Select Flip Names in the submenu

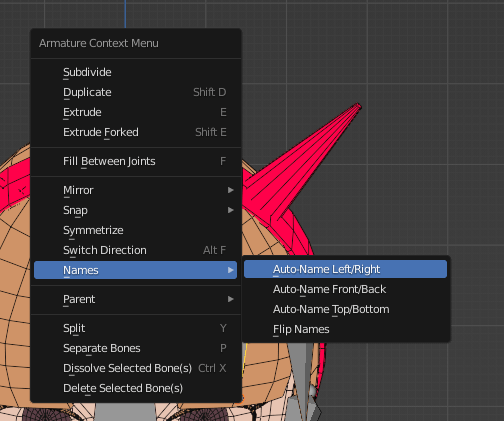coord(345,329)
